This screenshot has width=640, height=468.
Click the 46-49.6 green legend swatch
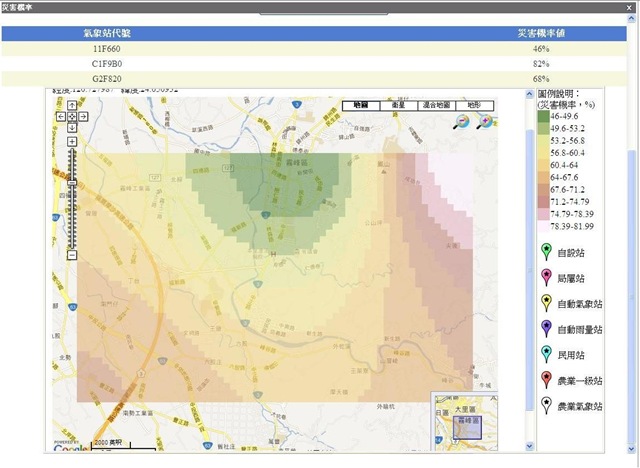543,116
